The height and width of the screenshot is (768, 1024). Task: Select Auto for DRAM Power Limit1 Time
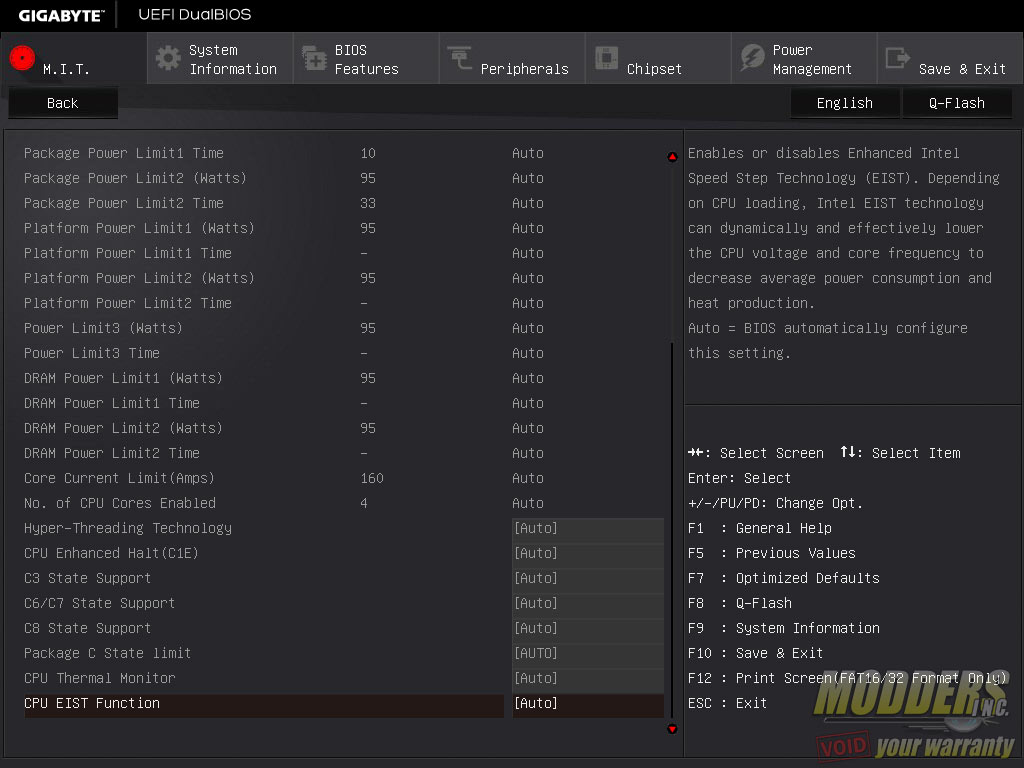[x=528, y=403]
